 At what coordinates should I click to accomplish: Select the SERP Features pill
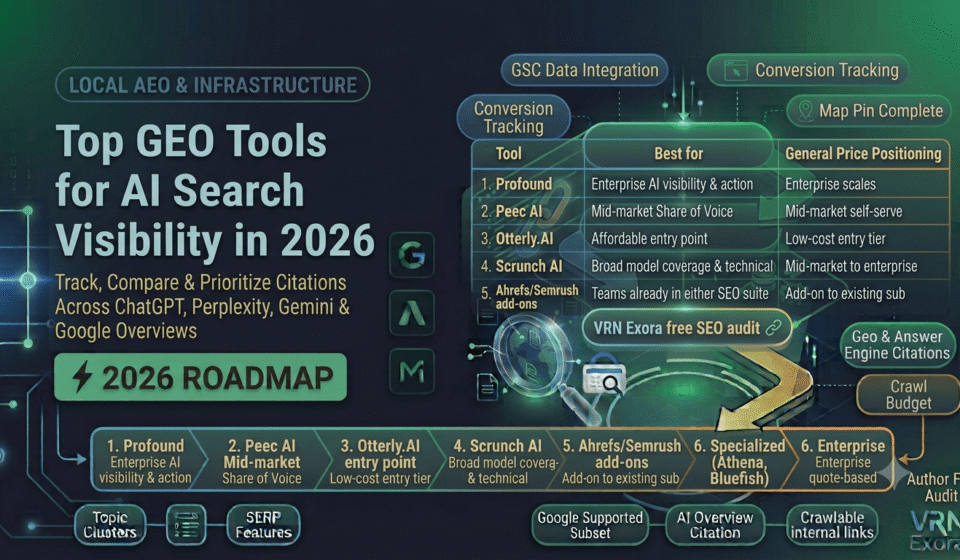(263, 525)
